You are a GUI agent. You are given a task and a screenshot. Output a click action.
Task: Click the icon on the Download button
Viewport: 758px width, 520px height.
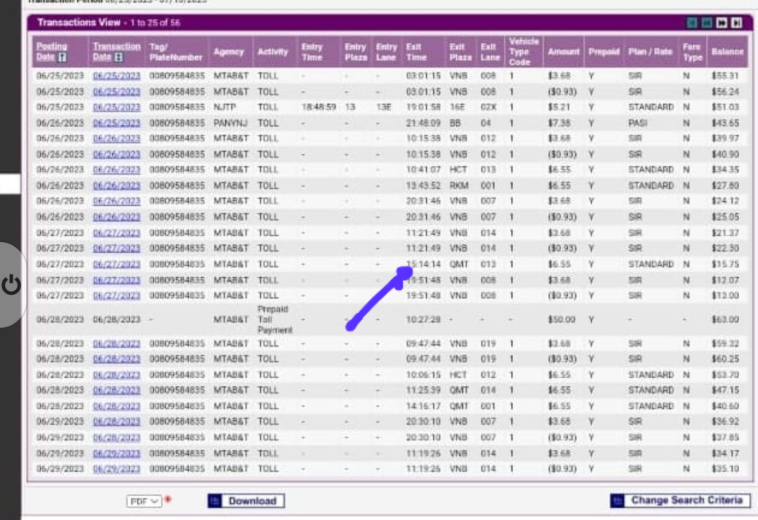[x=215, y=501]
